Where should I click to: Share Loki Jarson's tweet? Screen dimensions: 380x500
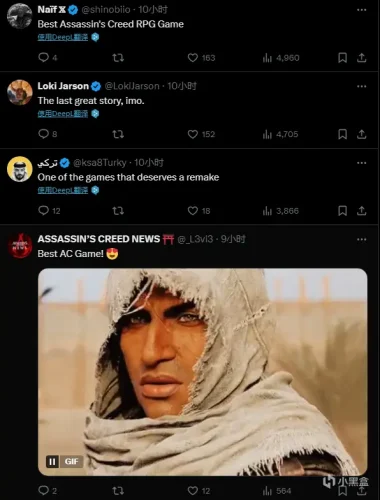(361, 134)
